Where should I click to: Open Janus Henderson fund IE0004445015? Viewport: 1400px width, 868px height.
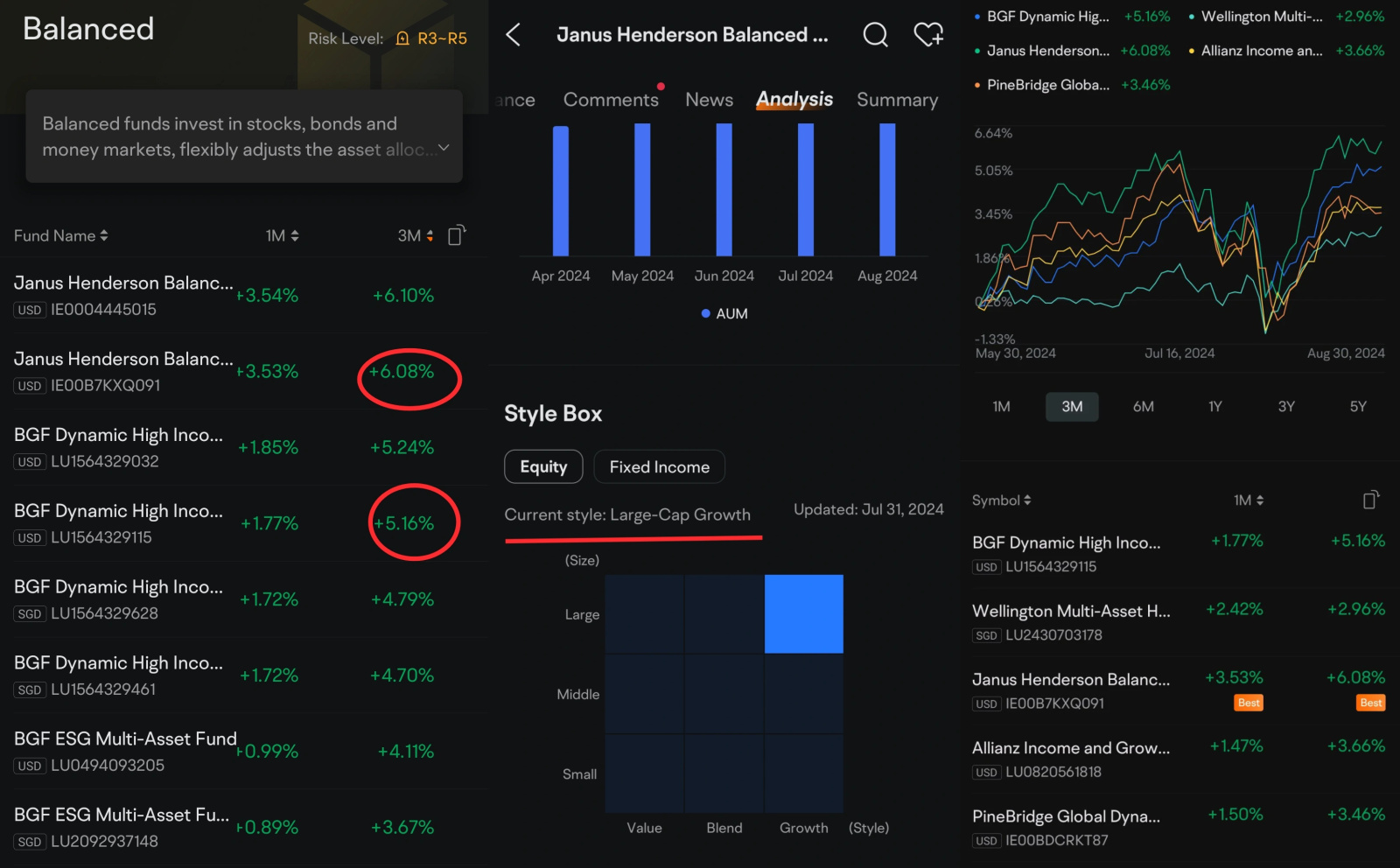click(x=244, y=295)
